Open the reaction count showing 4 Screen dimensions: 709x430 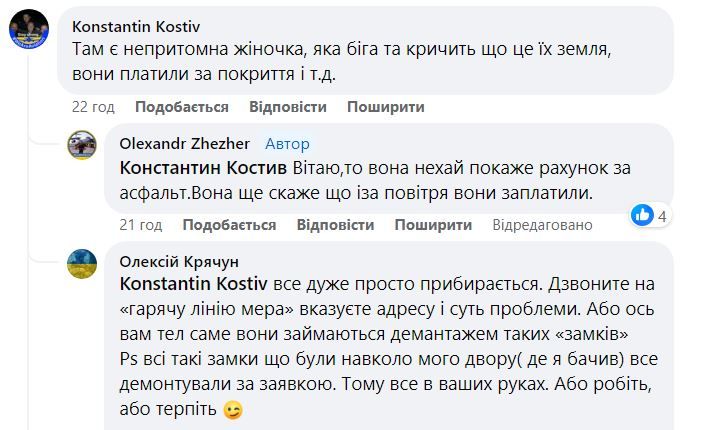[662, 215]
